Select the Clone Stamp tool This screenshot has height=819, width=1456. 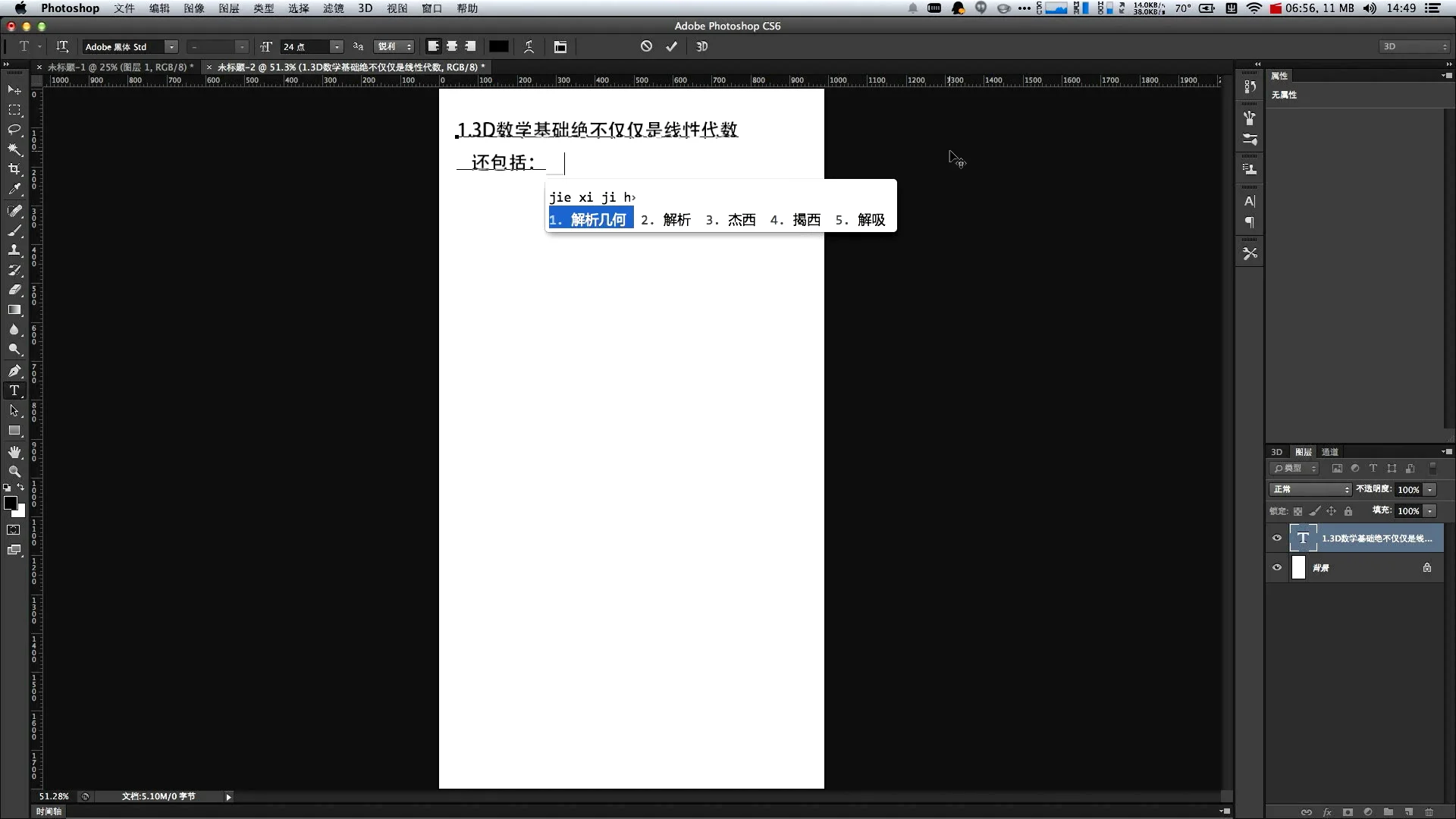pyautogui.click(x=14, y=250)
